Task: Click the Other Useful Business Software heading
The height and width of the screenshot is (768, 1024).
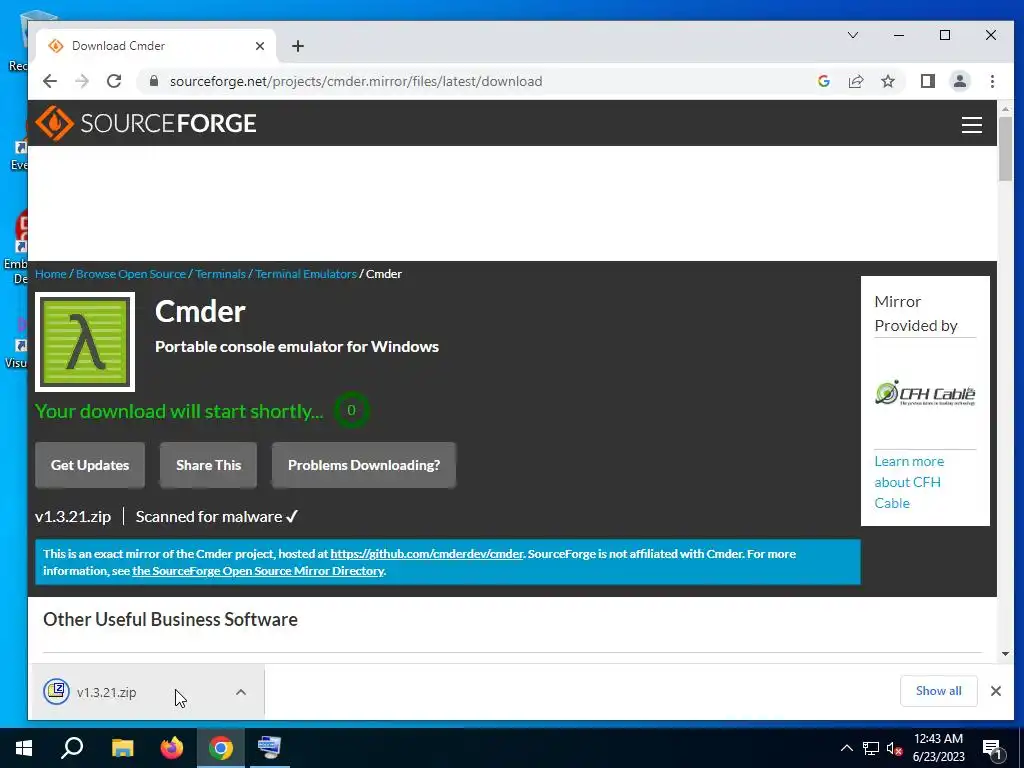Action: (170, 619)
